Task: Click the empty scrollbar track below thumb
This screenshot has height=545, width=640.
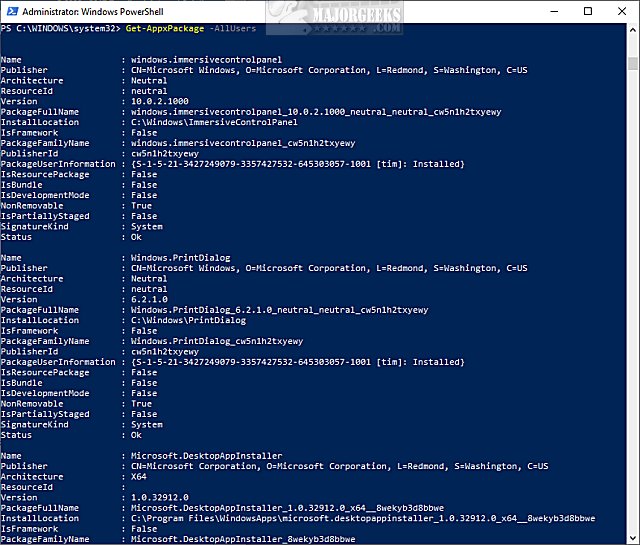Action: point(632,300)
